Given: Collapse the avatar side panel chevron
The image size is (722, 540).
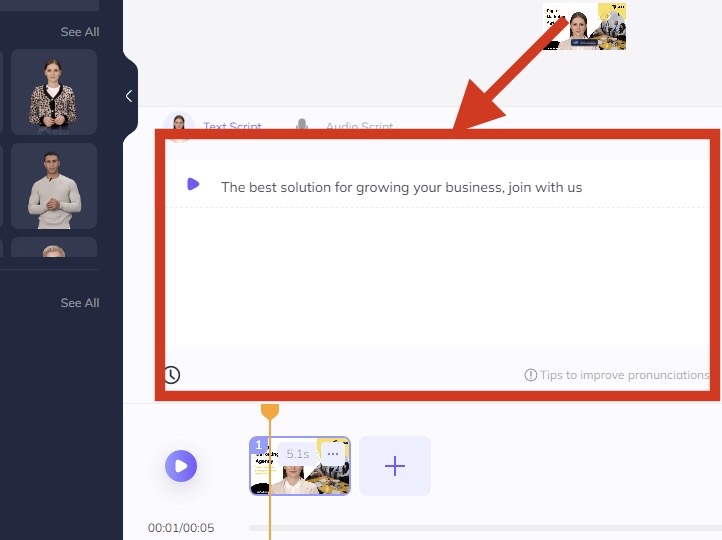Looking at the screenshot, I should [x=129, y=96].
